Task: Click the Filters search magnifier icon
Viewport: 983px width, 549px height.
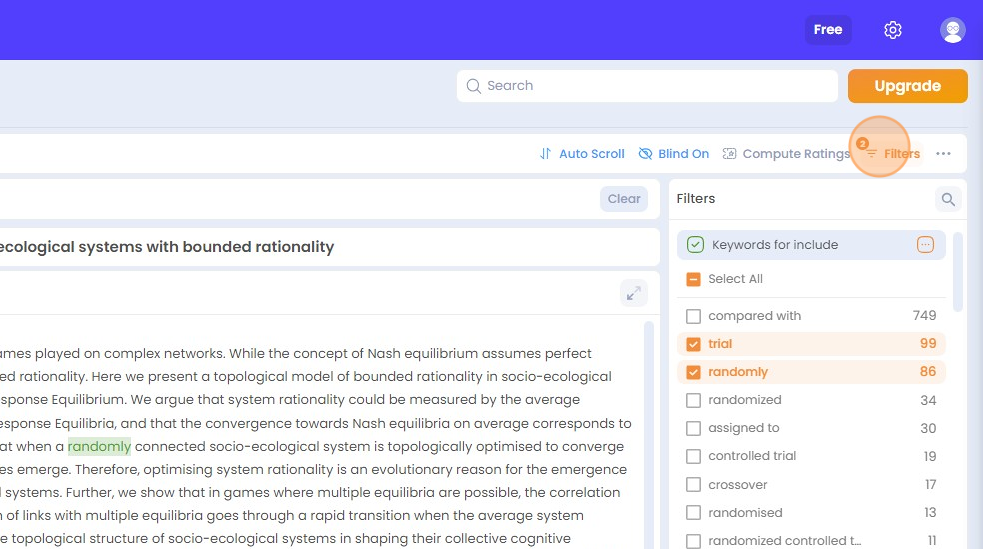Action: pos(947,200)
